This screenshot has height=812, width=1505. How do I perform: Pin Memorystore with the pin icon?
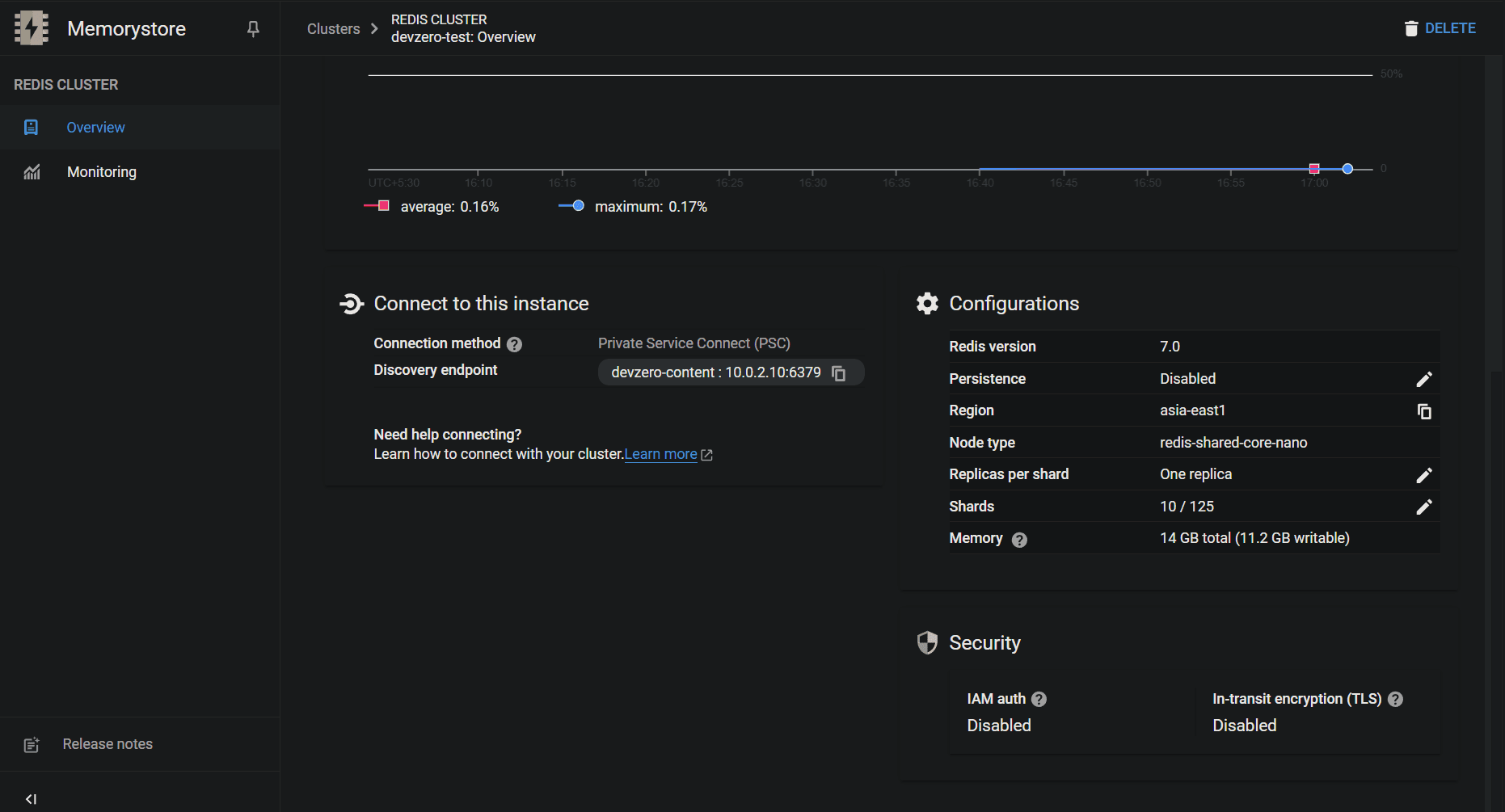[x=253, y=28]
